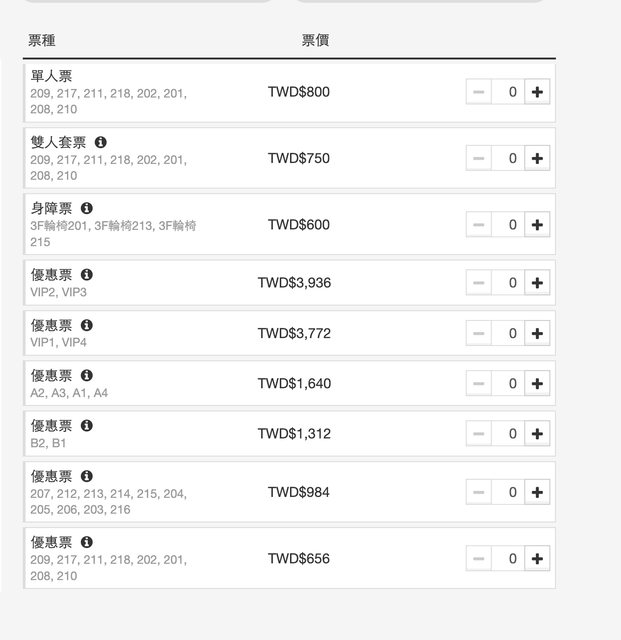Click info icon next to 雙人套票
The image size is (621, 640).
coord(101,143)
